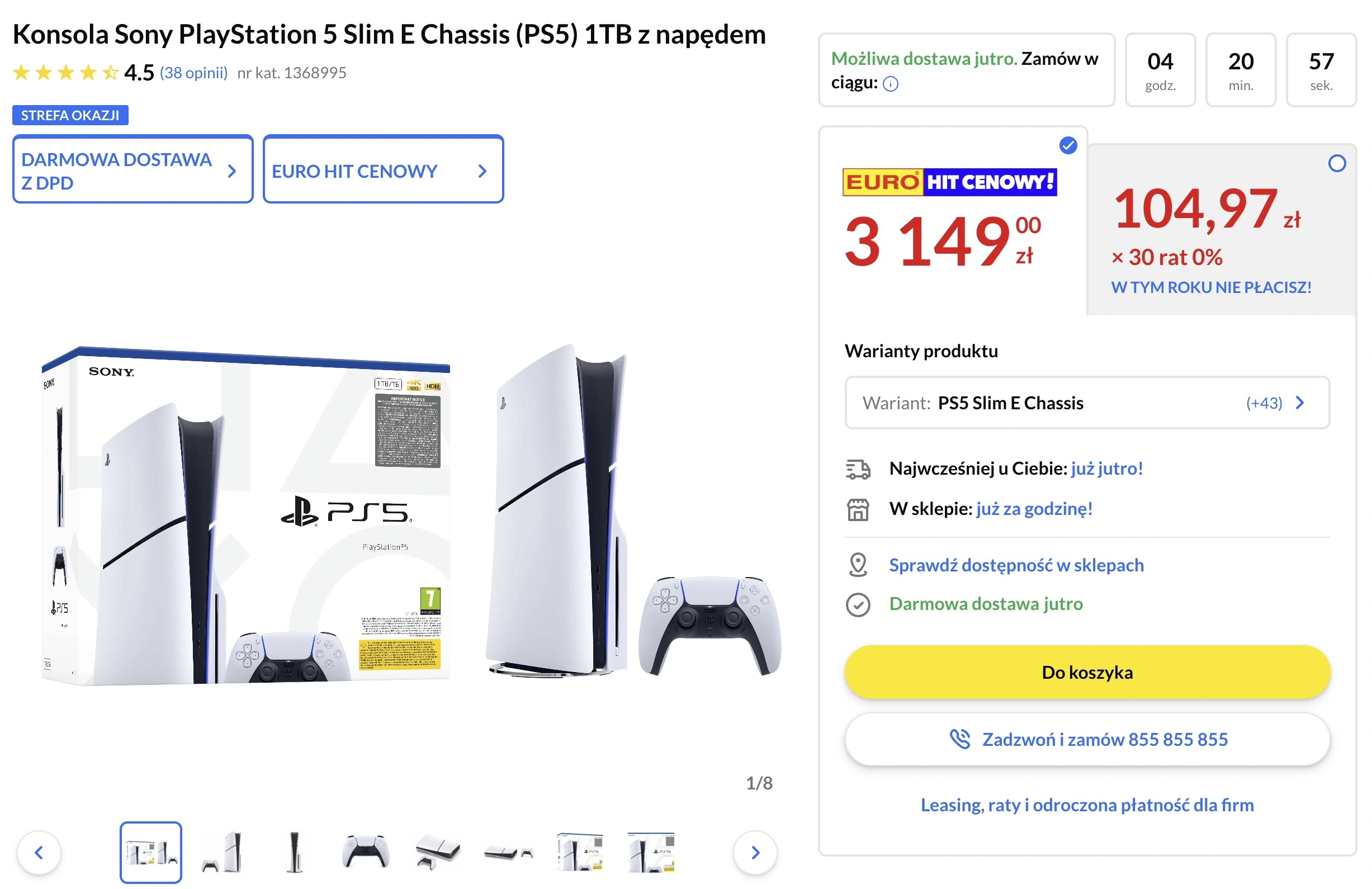This screenshot has height=889, width=1372.
Task: Click the store pickup icon
Action: 858,509
